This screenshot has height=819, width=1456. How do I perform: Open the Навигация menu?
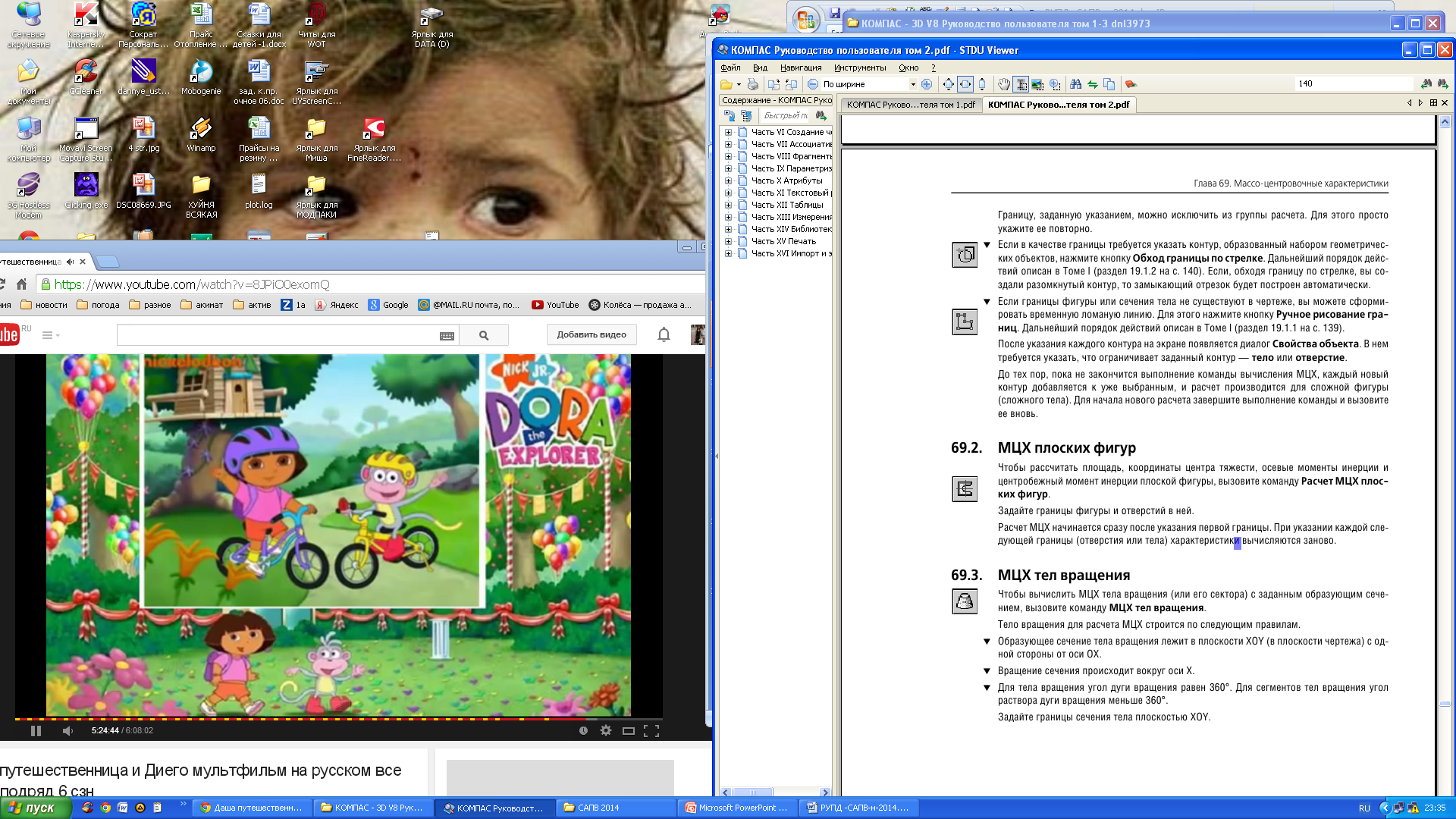(801, 67)
